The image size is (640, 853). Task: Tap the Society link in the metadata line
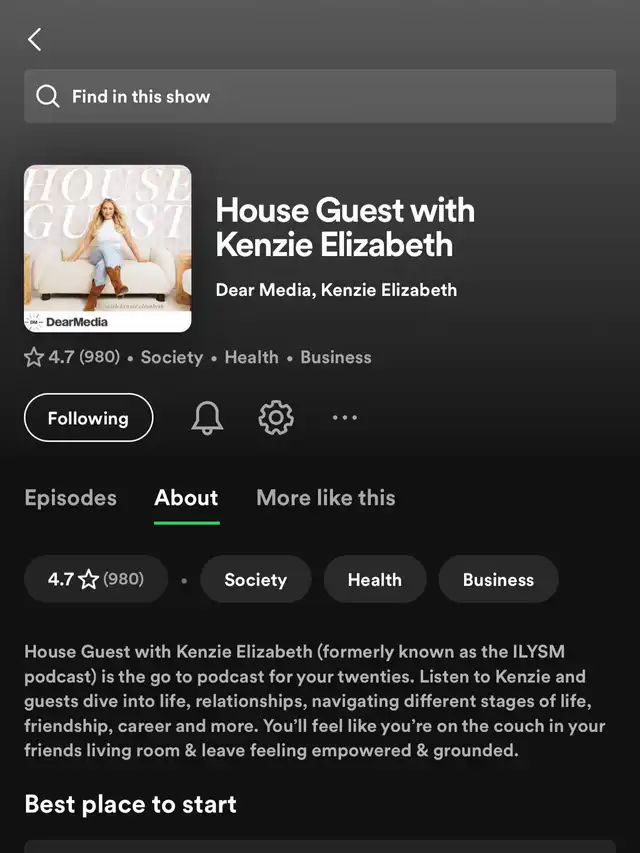pyautogui.click(x=172, y=357)
